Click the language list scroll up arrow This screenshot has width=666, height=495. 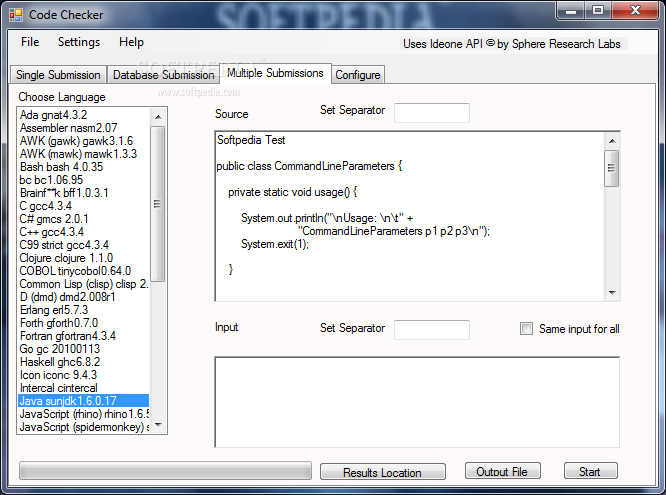tap(158, 116)
